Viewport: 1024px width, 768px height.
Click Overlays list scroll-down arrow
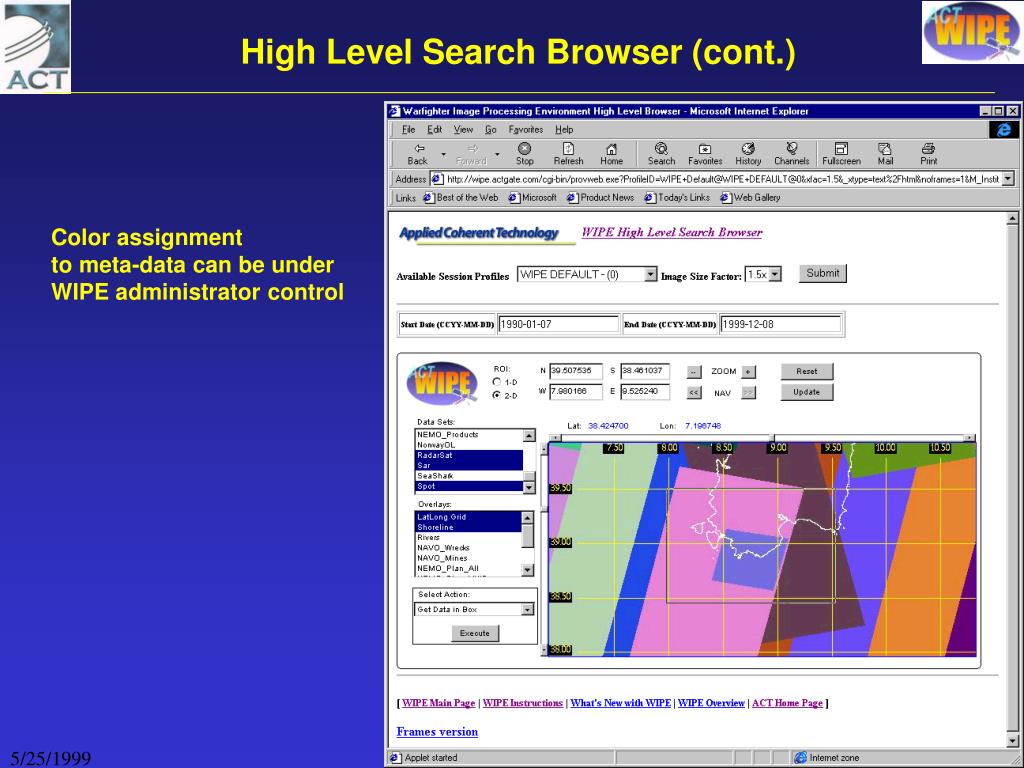click(528, 570)
